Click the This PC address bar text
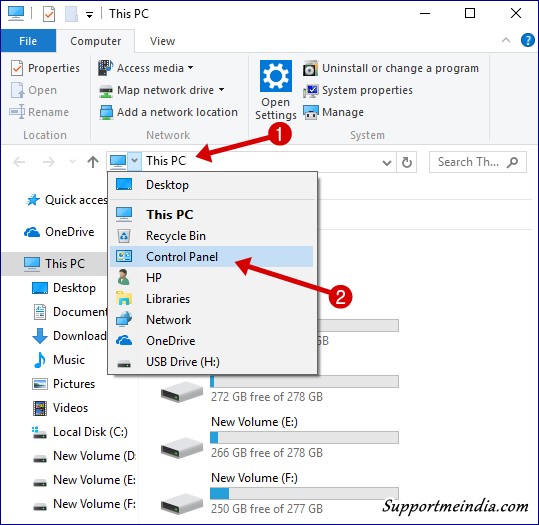This screenshot has height=525, width=539. 166,161
